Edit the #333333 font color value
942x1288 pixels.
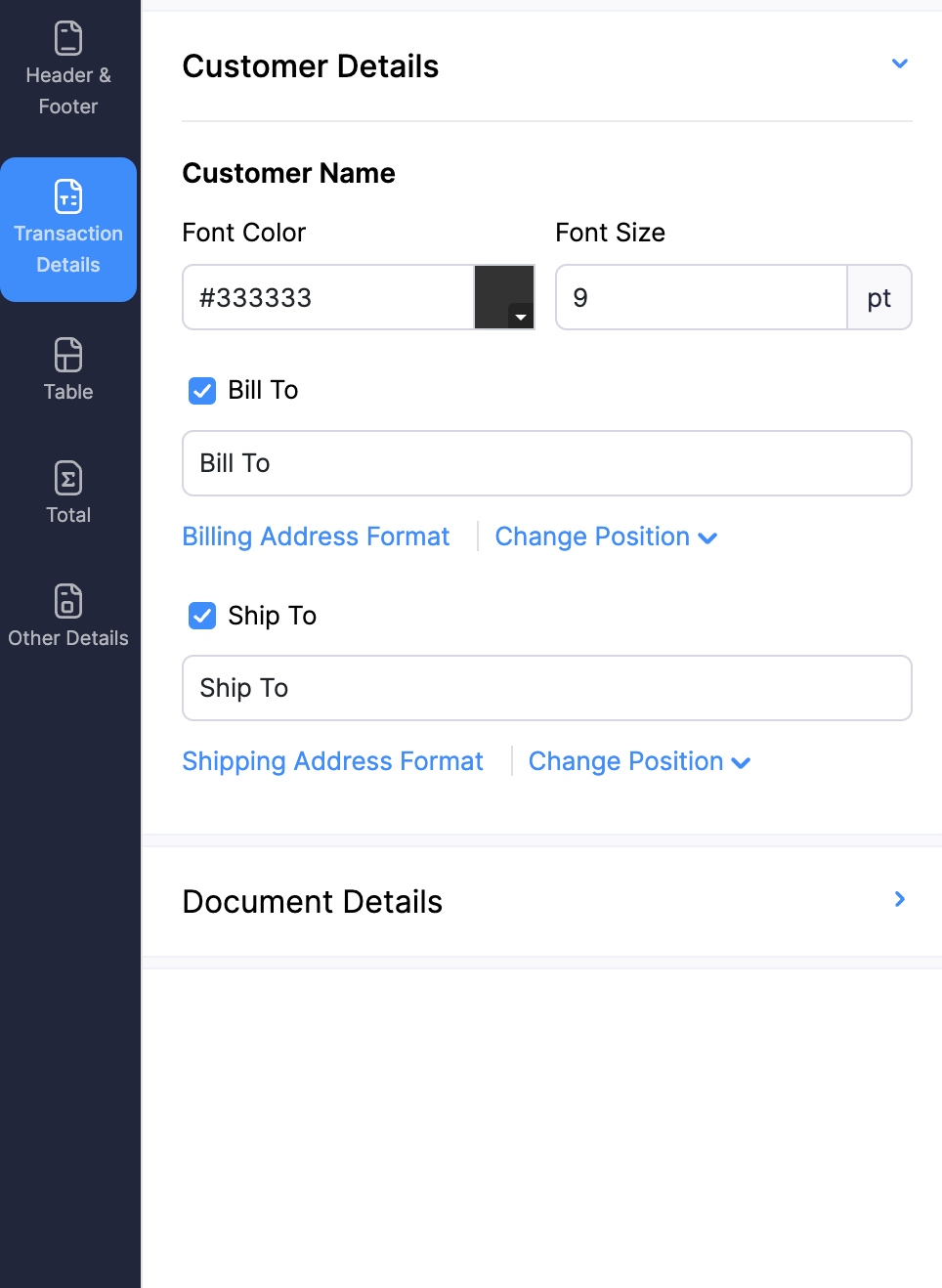point(327,297)
